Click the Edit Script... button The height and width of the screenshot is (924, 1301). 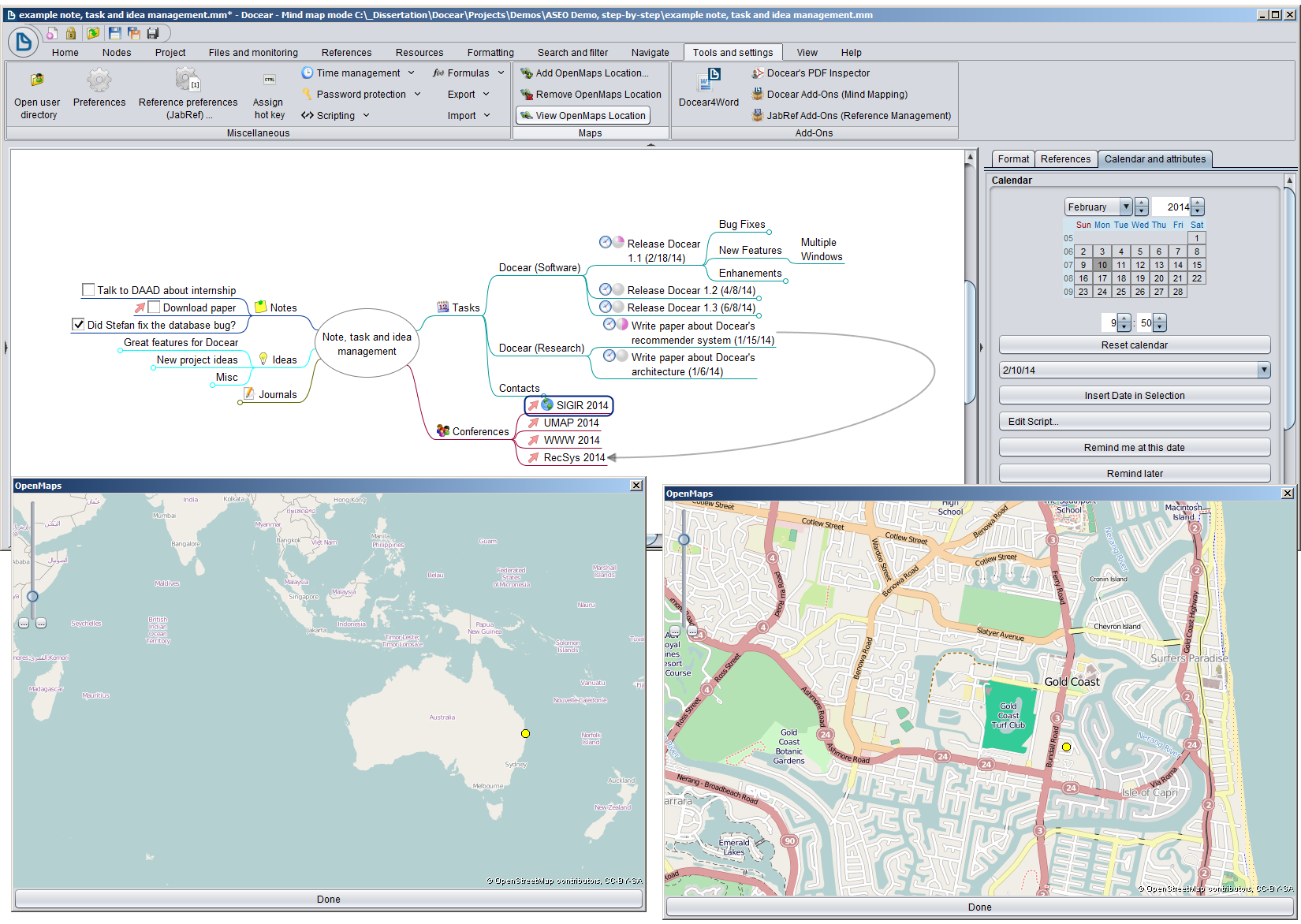click(x=1134, y=422)
